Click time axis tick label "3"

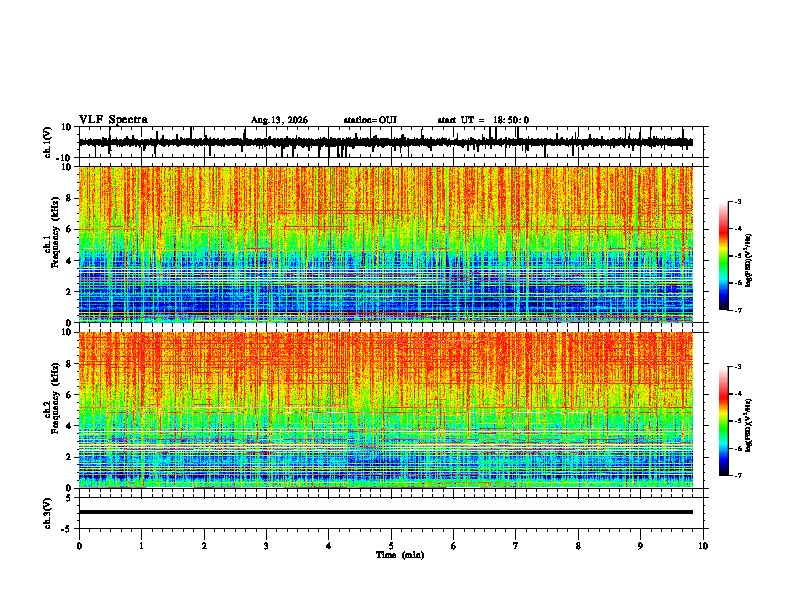point(266,546)
